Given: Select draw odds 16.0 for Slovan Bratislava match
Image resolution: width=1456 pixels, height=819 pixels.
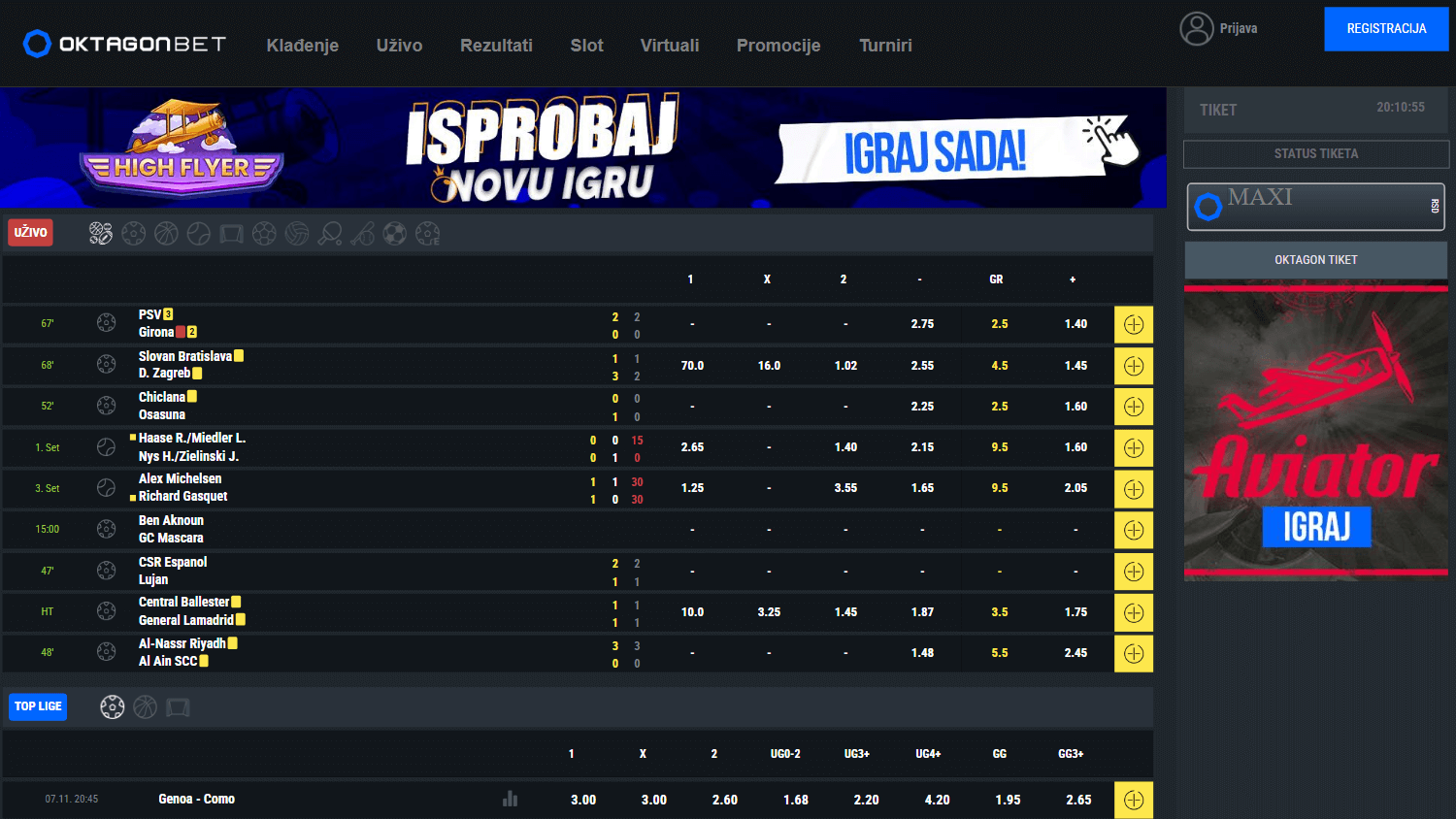Looking at the screenshot, I should 769,366.
